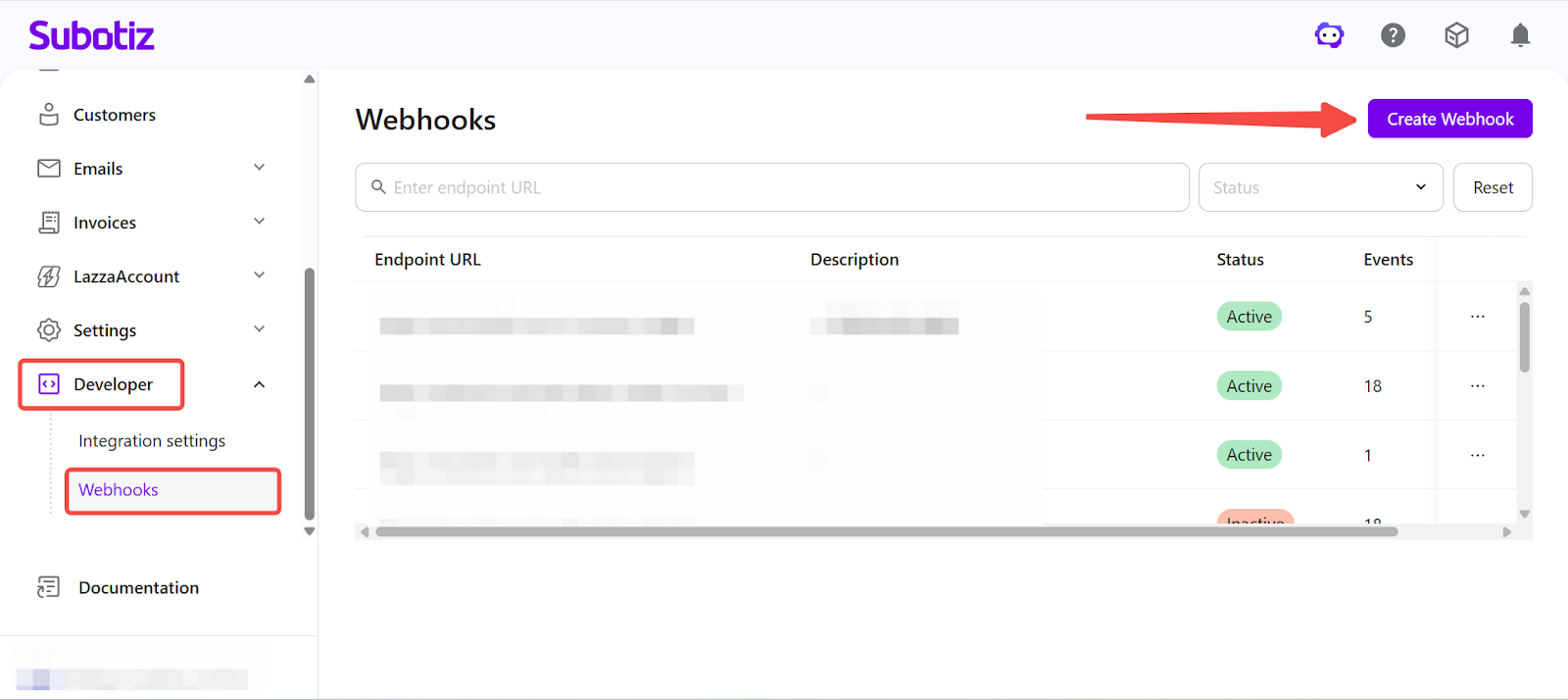Reset the webhook filters
The image size is (1568, 700).
1493,187
